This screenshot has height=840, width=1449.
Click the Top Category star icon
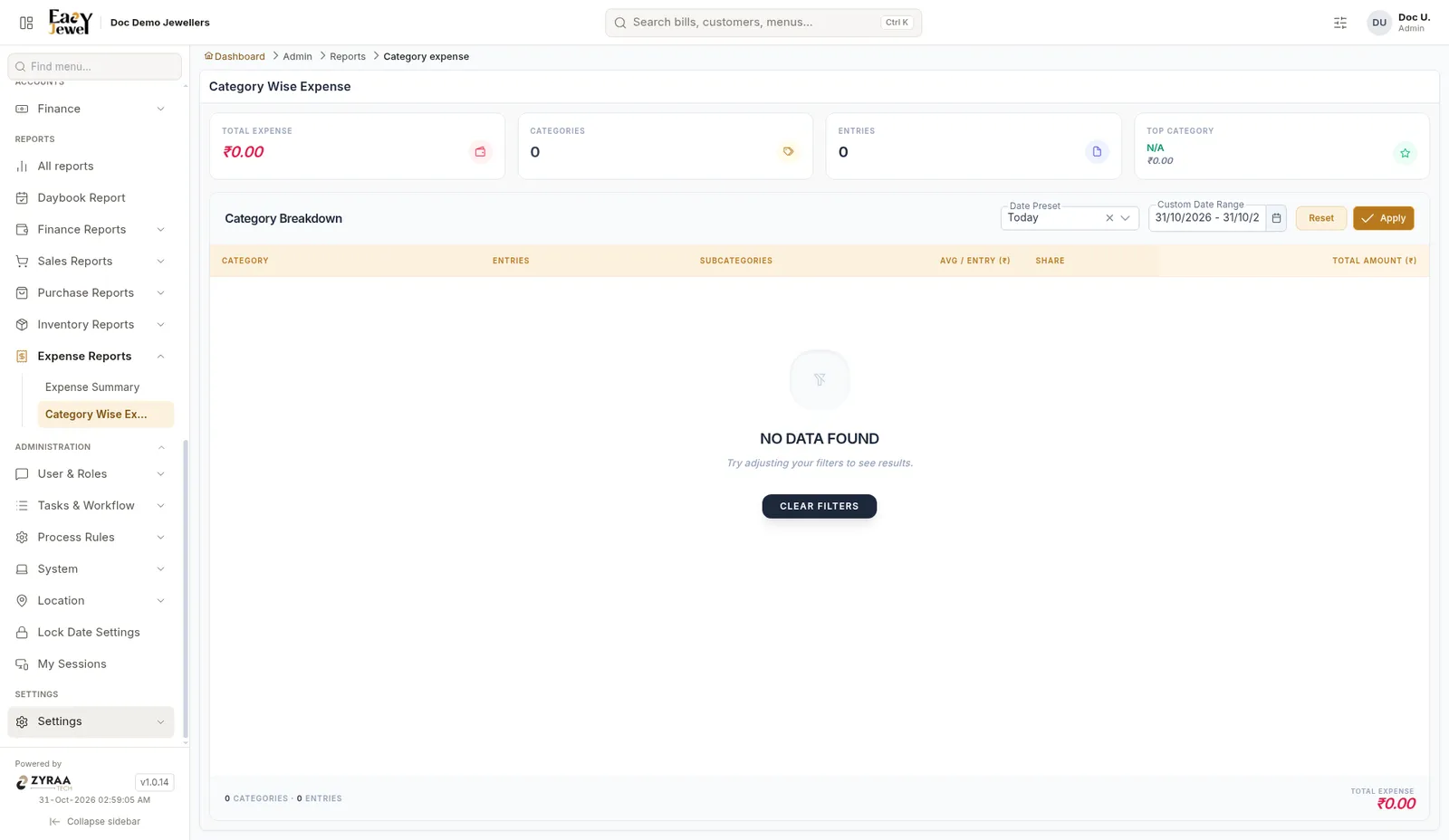click(x=1405, y=153)
